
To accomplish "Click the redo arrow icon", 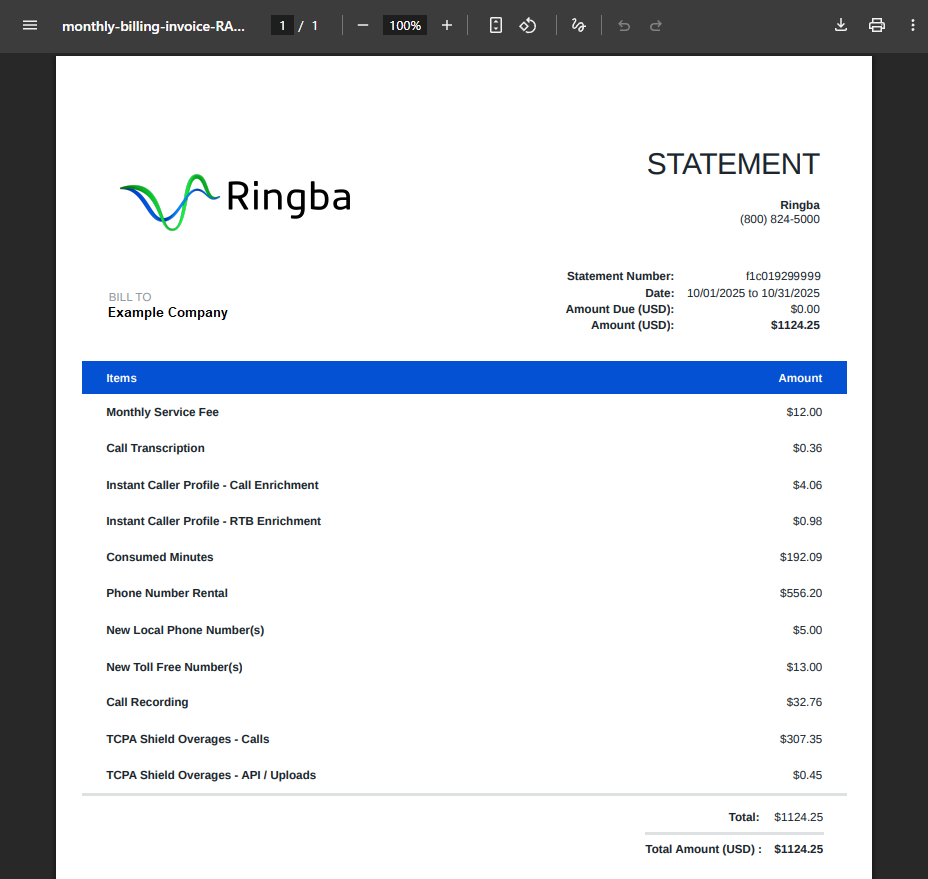I will pyautogui.click(x=655, y=25).
